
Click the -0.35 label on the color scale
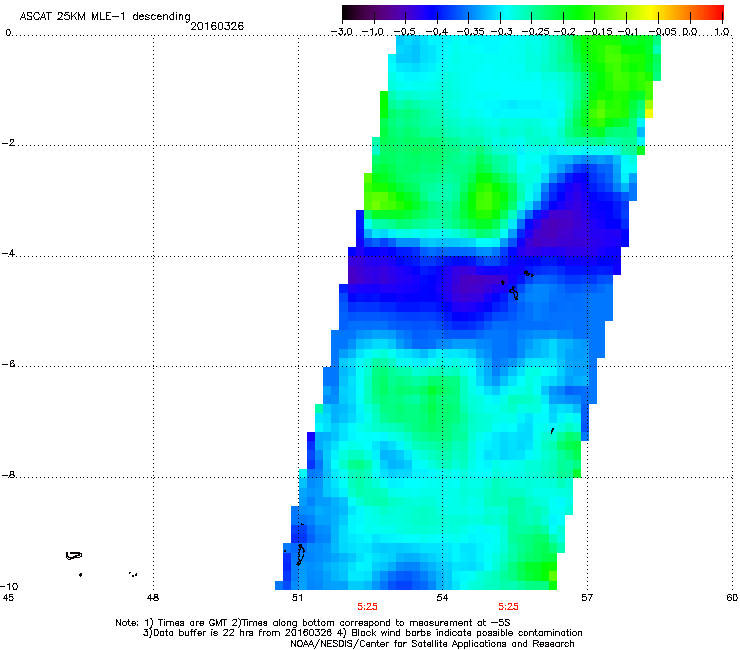[471, 32]
